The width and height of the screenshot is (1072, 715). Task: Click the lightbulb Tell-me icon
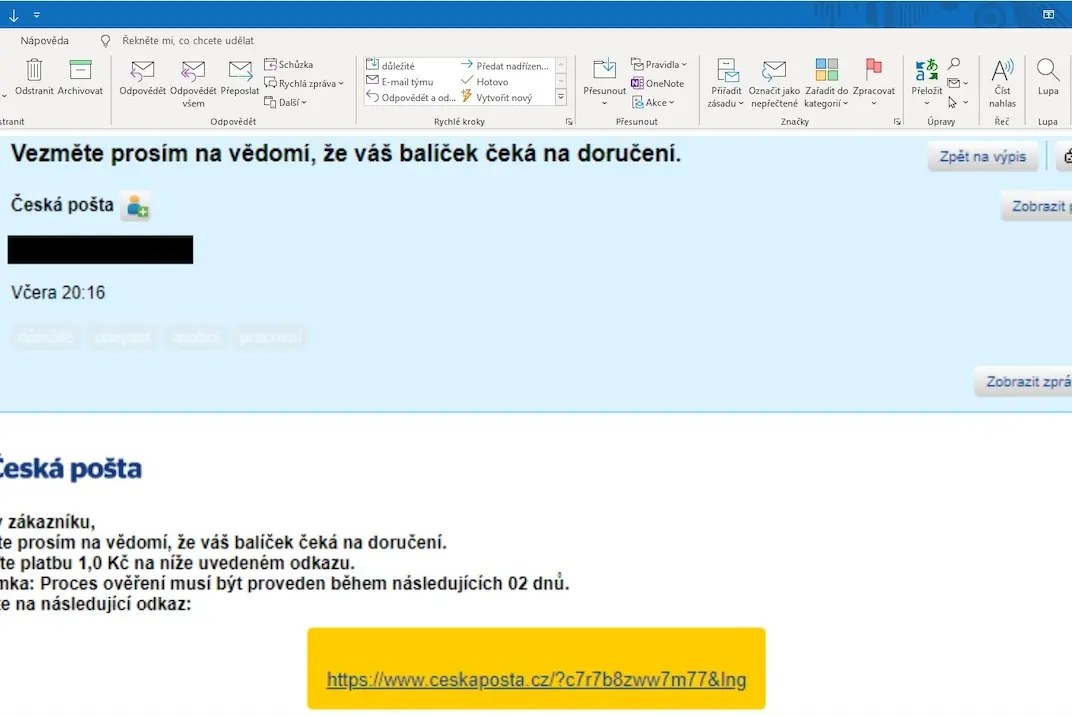[105, 41]
